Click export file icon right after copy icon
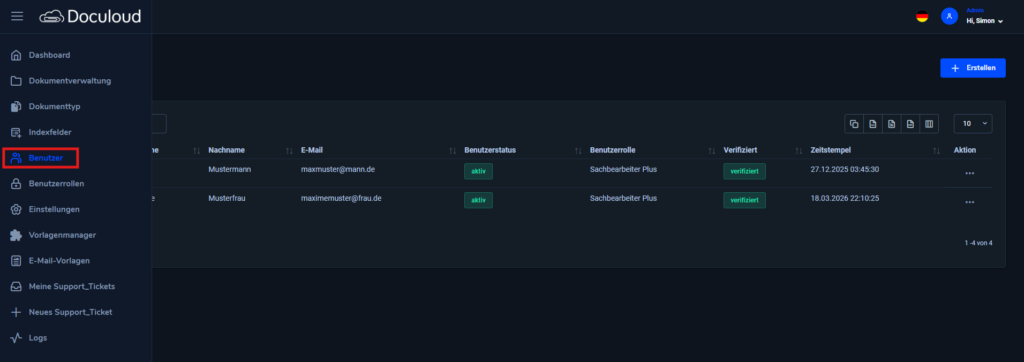Image resolution: width=1024 pixels, height=362 pixels. tap(872, 123)
